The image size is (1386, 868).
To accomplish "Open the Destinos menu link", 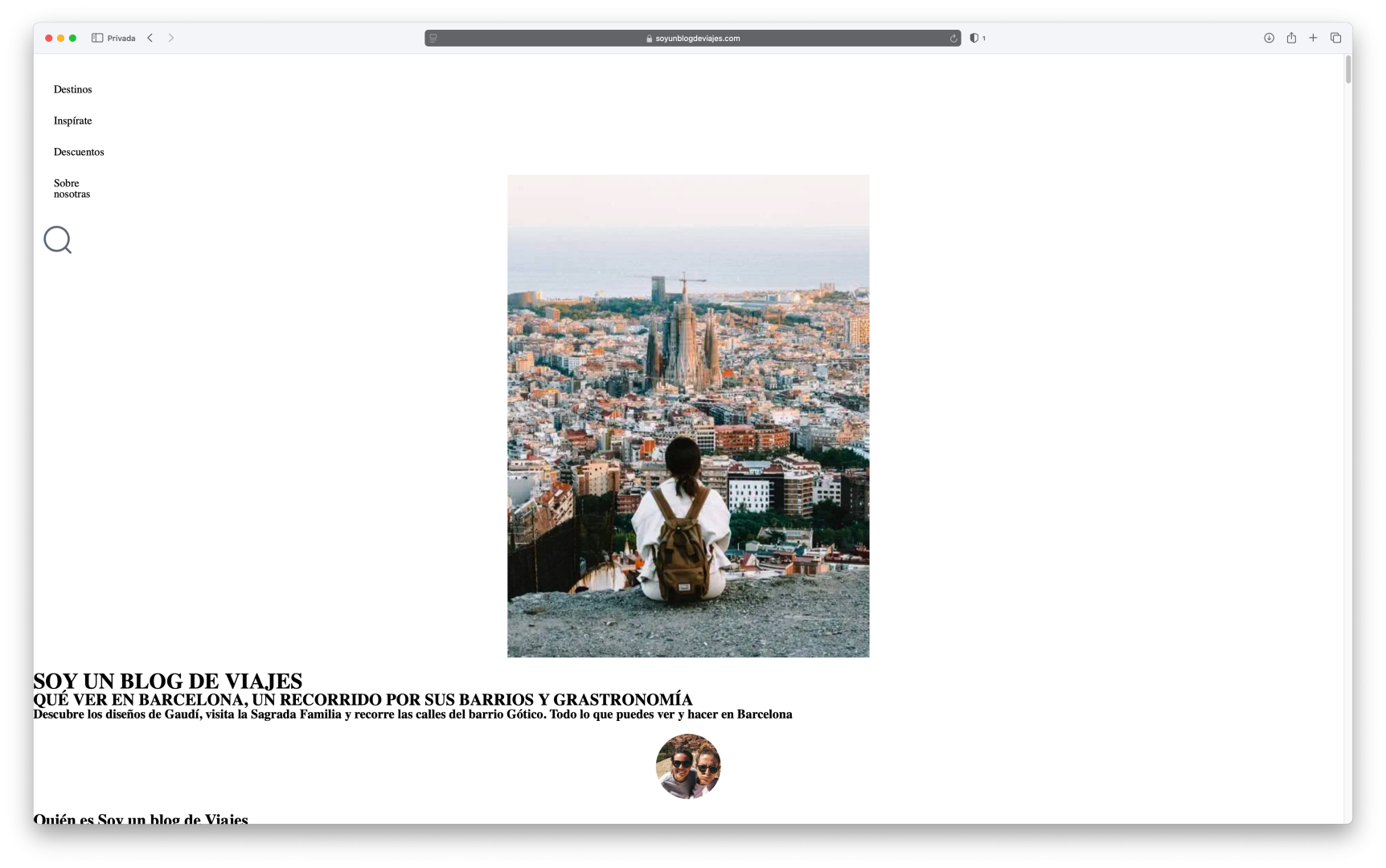I will [x=72, y=89].
